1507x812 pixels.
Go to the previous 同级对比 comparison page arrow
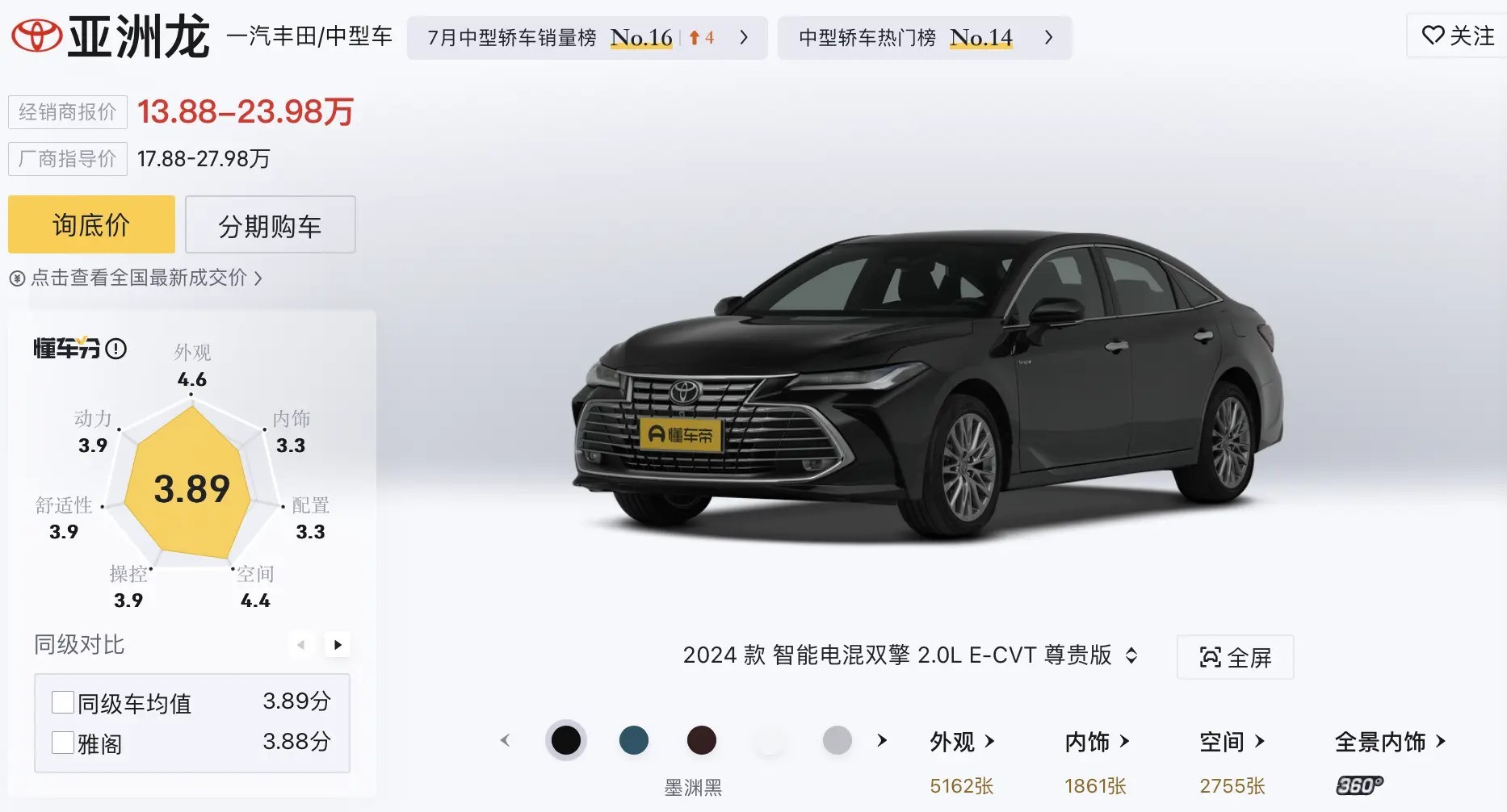[x=301, y=645]
